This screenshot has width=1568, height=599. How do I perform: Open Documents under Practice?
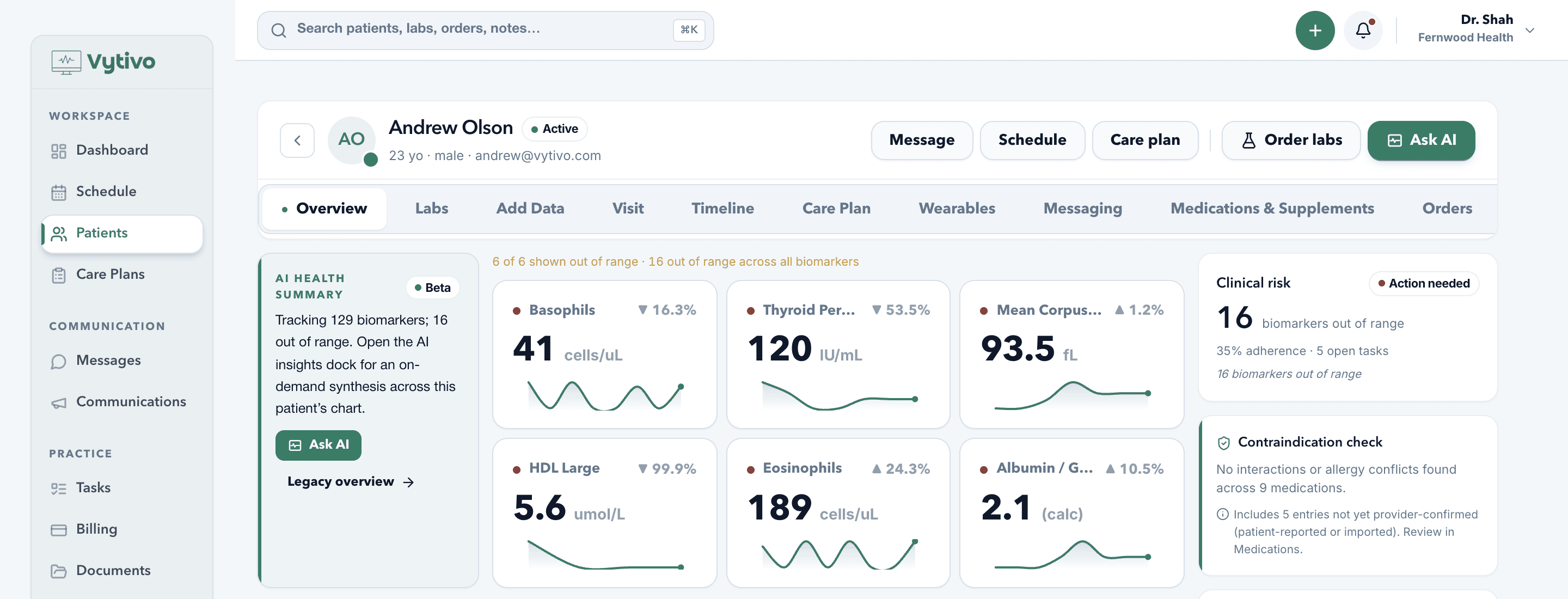[122, 570]
